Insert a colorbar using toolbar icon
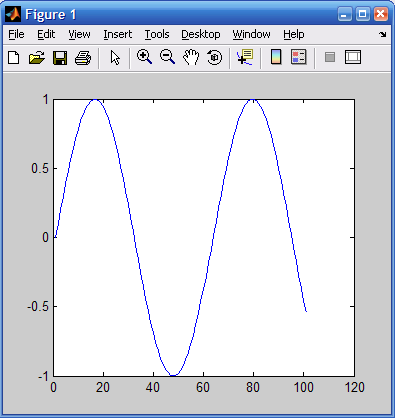 tap(276, 57)
